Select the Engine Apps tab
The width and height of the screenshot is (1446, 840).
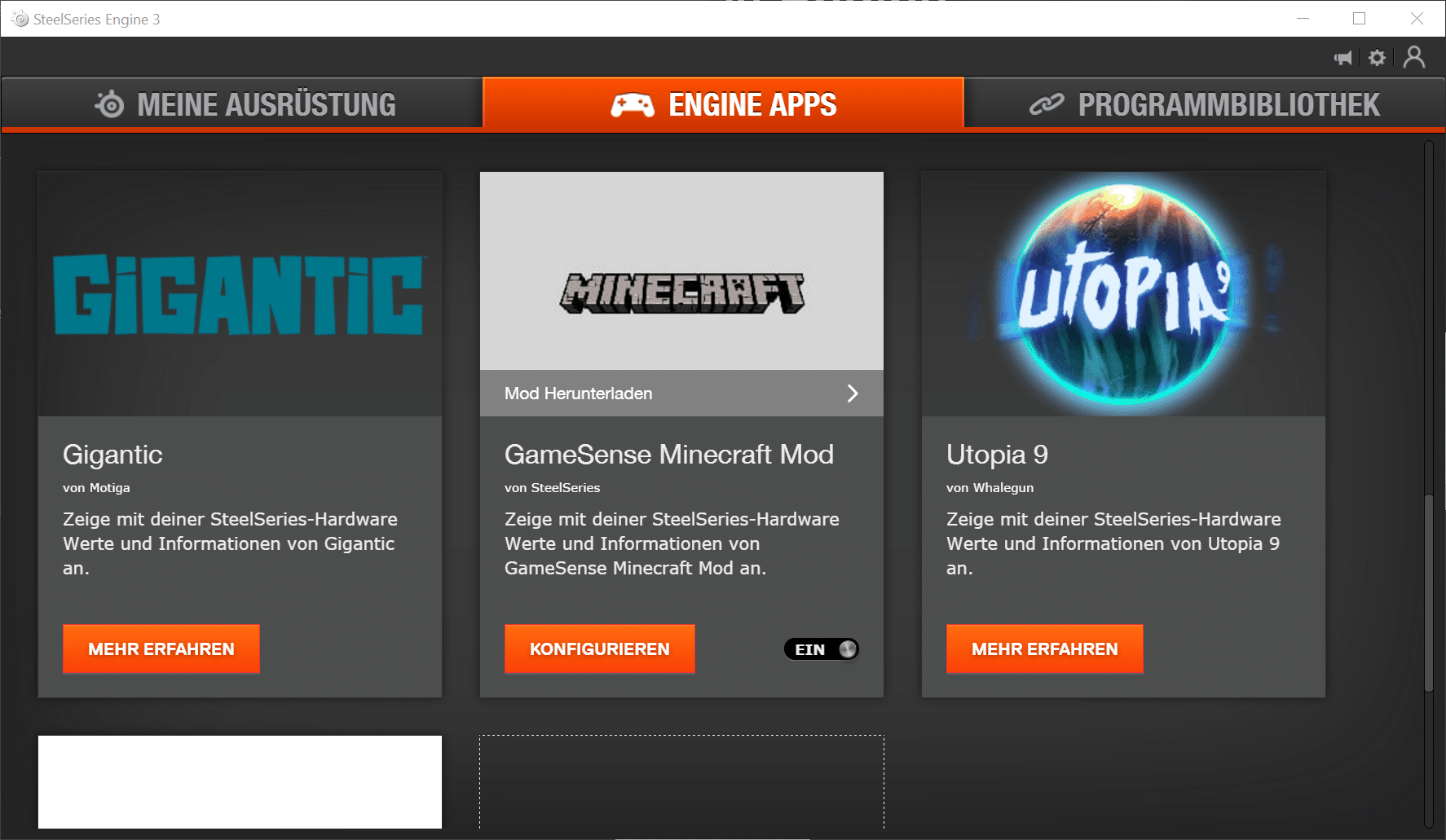pyautogui.click(x=723, y=104)
